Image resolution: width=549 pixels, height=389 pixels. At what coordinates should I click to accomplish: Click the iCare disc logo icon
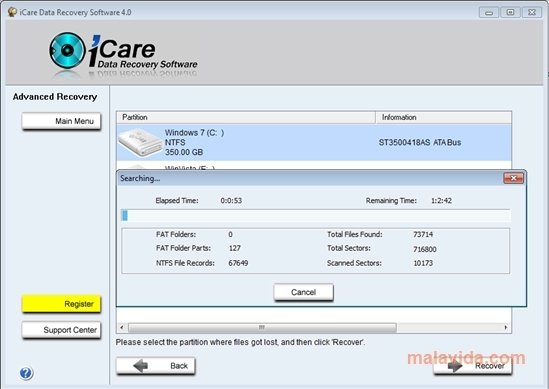tap(67, 50)
